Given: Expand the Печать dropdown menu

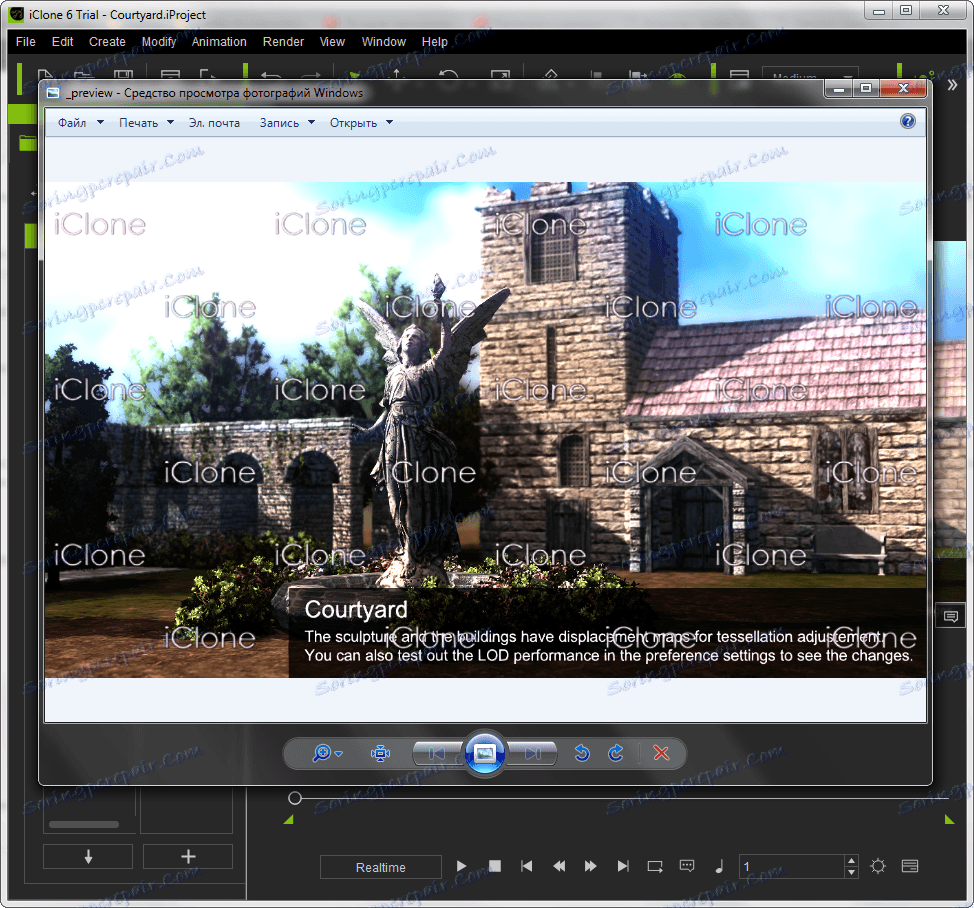Looking at the screenshot, I should tap(146, 123).
